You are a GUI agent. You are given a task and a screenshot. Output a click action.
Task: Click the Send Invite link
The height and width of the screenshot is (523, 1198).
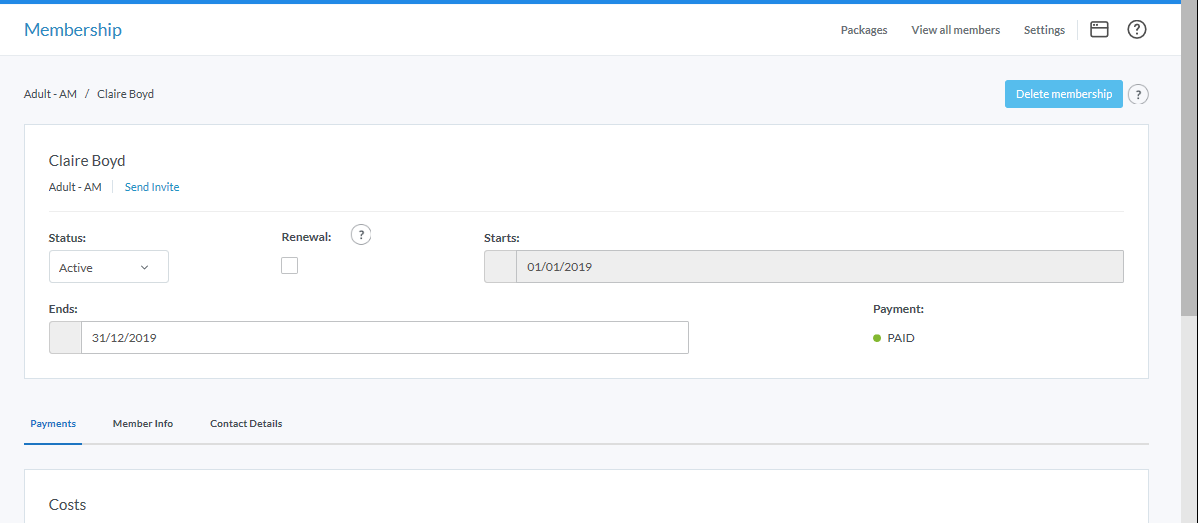pyautogui.click(x=152, y=187)
